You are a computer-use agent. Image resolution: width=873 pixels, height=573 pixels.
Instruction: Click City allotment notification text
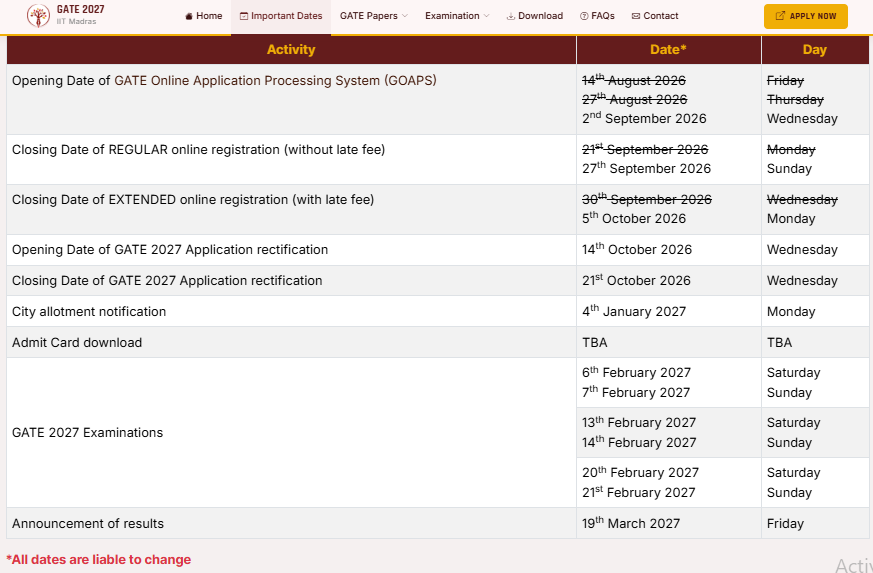[89, 312]
